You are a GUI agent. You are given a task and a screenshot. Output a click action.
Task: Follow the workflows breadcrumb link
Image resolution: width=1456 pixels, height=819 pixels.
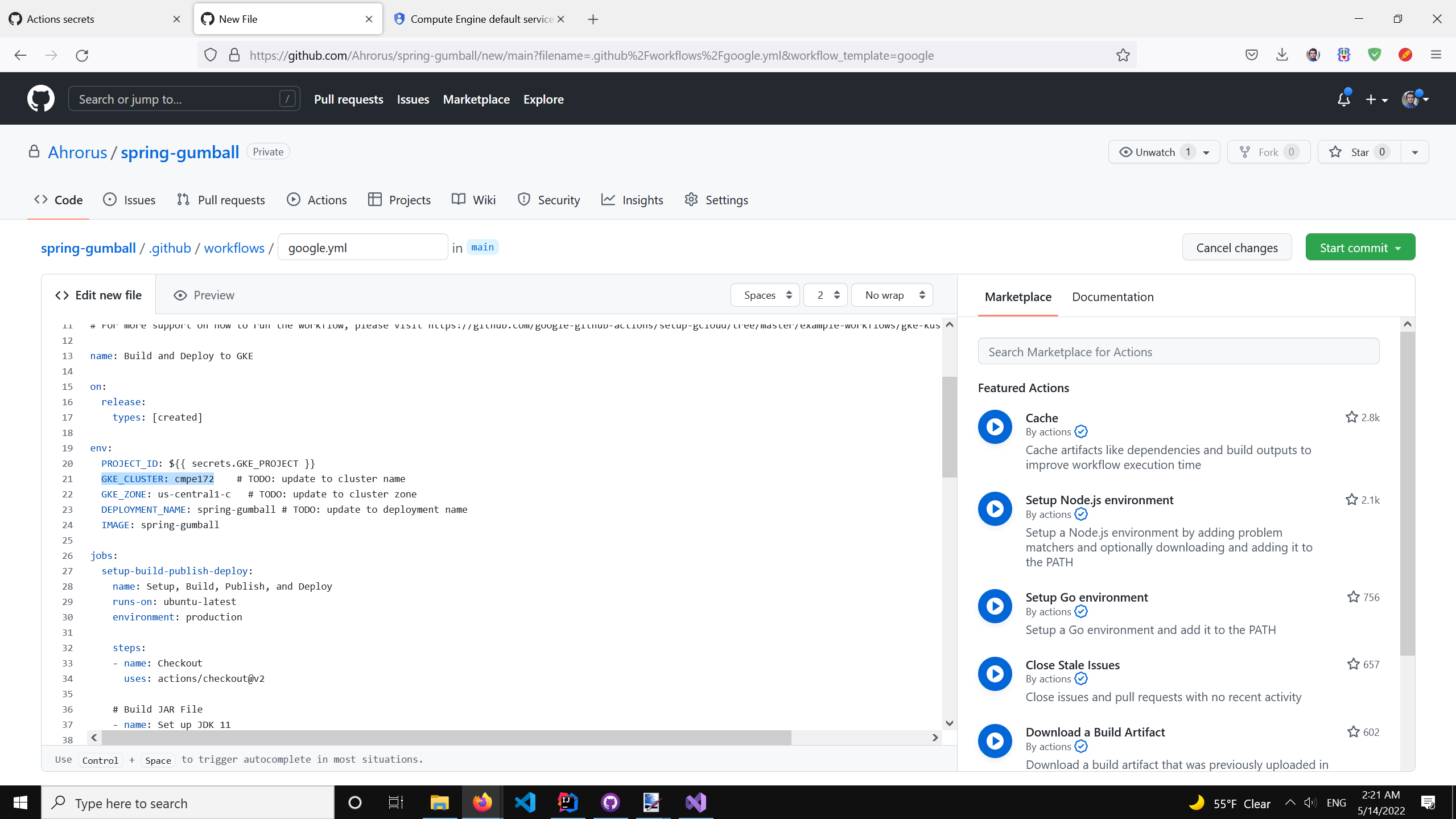click(234, 248)
